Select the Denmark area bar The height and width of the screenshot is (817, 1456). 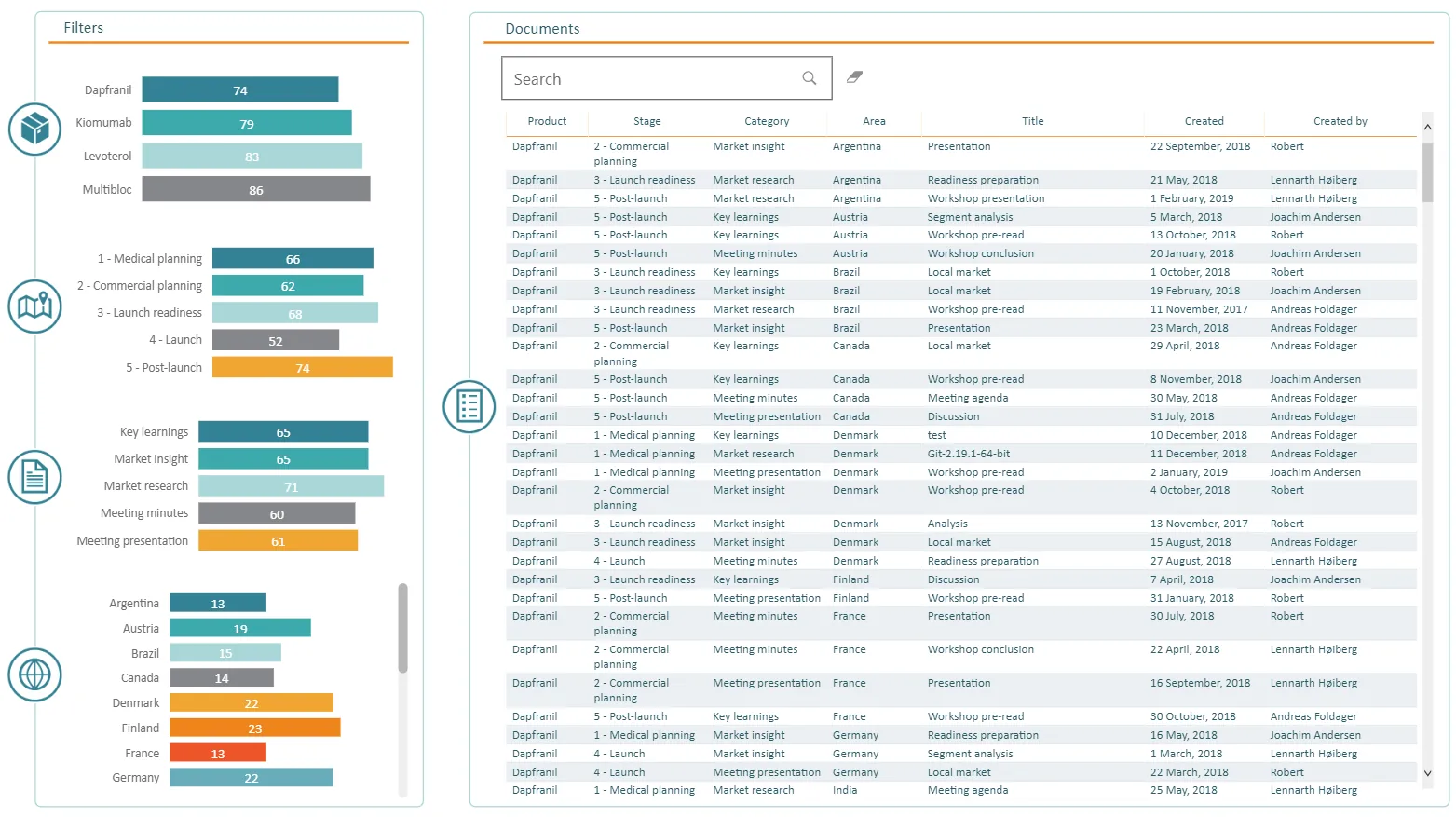pyautogui.click(x=252, y=702)
